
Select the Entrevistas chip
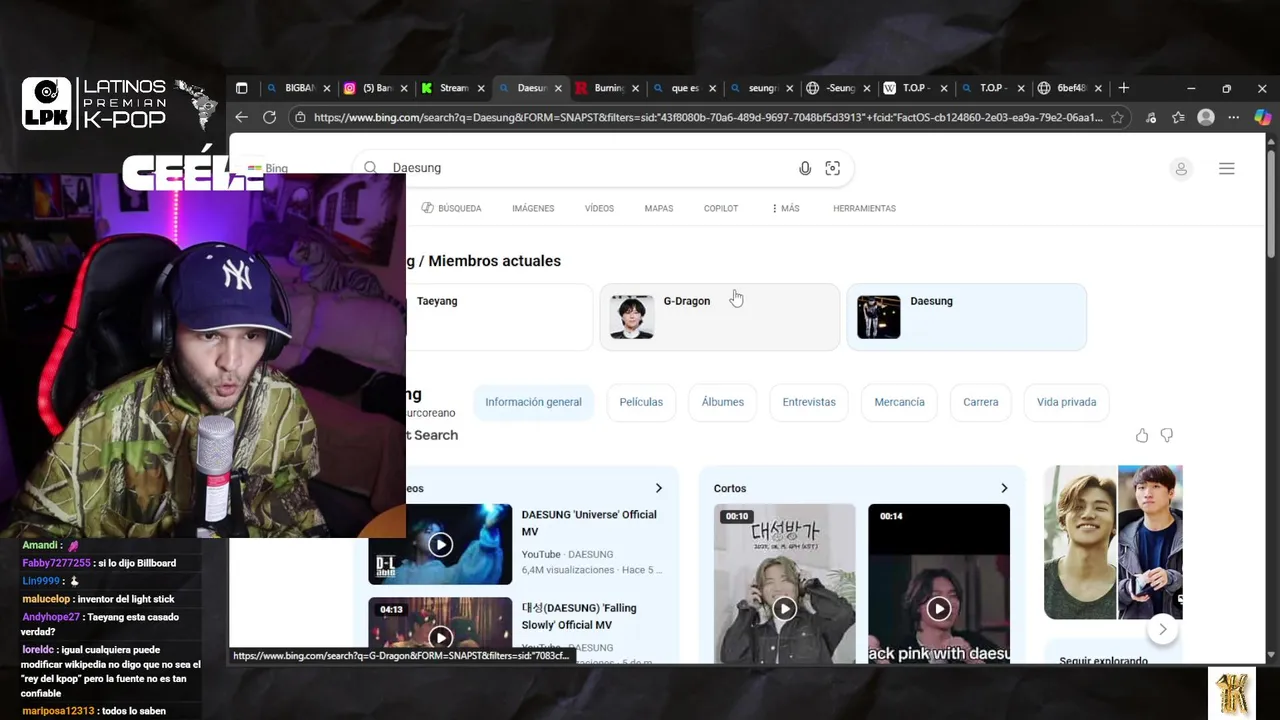809,402
